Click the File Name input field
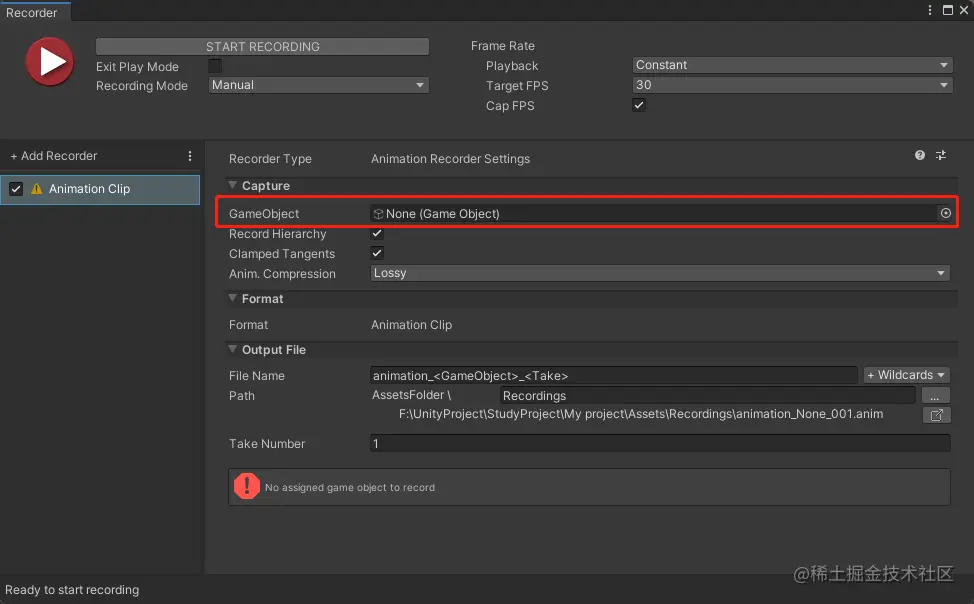This screenshot has height=604, width=974. tap(614, 375)
